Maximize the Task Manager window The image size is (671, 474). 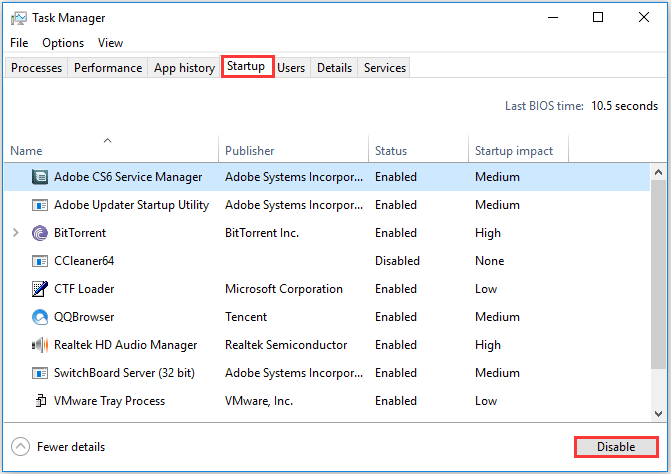click(598, 18)
